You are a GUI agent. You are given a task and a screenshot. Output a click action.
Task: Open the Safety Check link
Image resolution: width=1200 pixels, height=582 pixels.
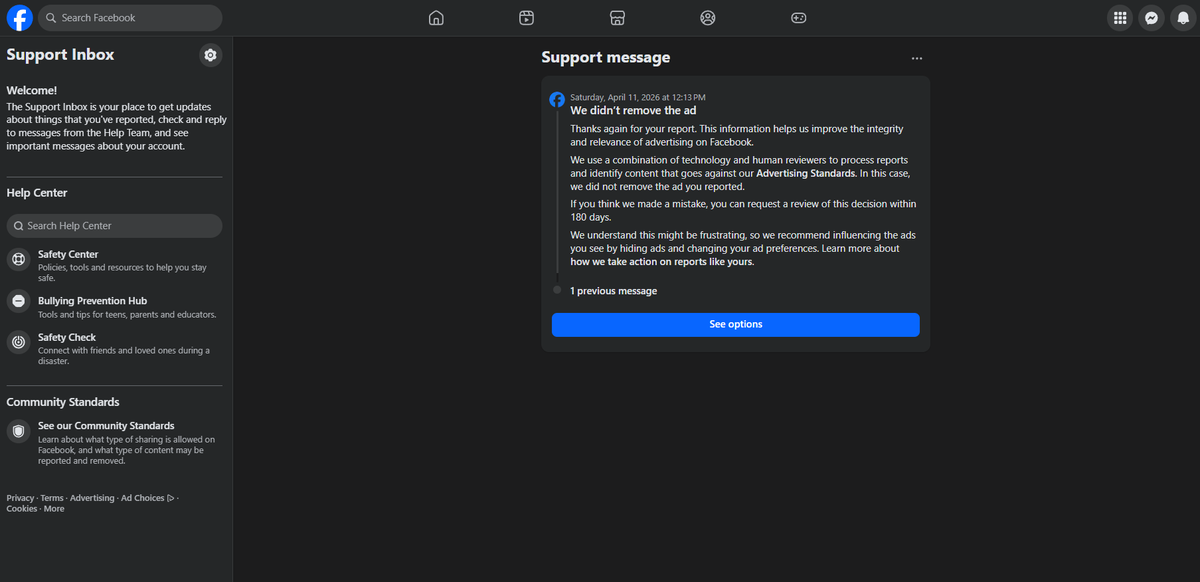(x=67, y=338)
